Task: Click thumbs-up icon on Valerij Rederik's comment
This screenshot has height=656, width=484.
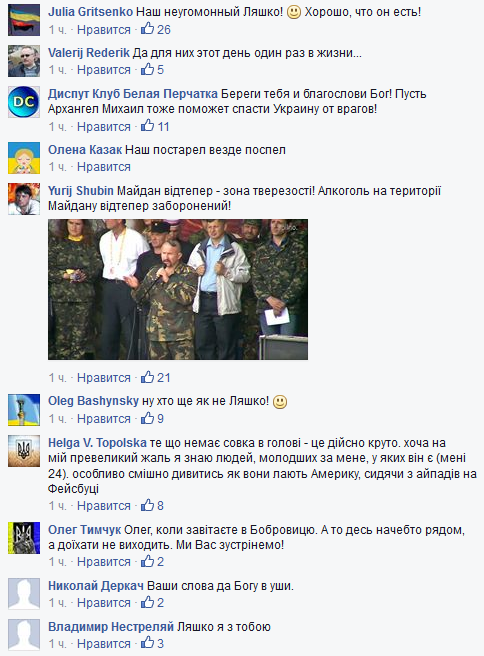Action: [147, 69]
